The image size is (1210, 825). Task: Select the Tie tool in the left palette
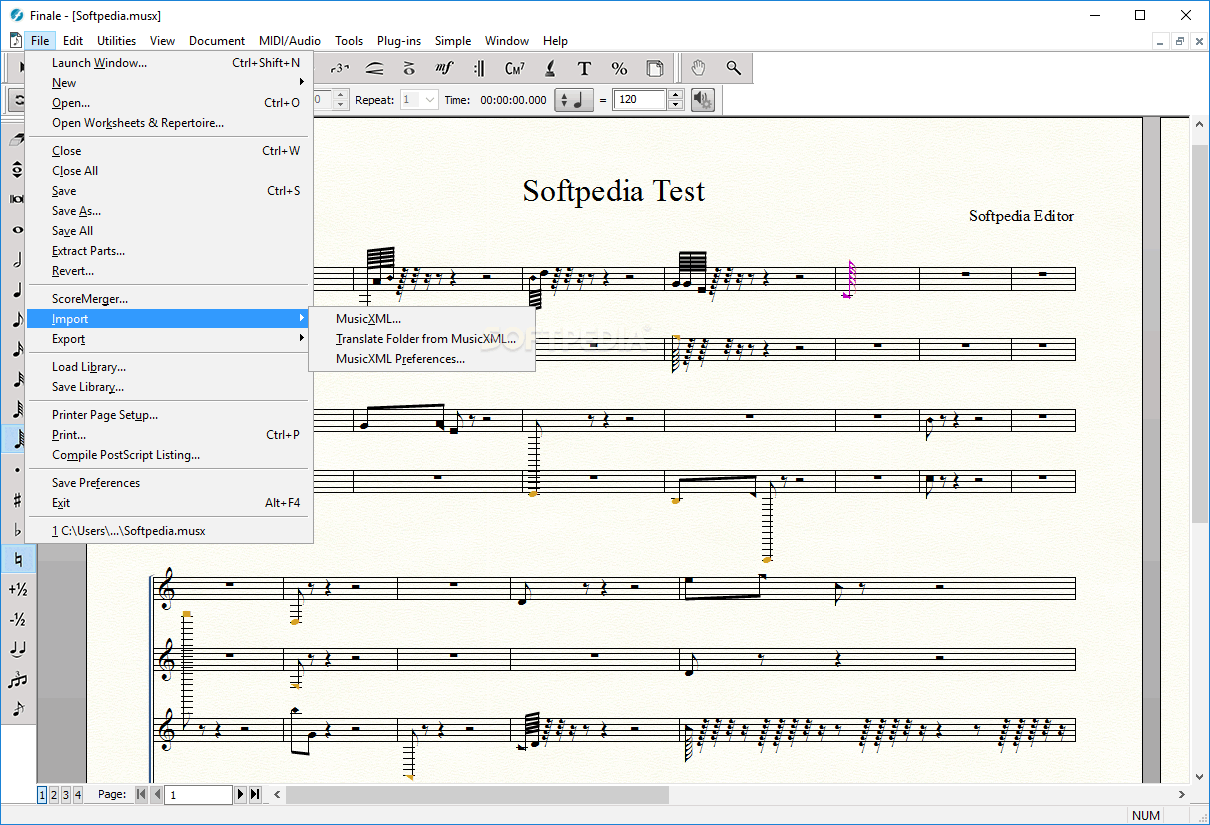(x=17, y=649)
